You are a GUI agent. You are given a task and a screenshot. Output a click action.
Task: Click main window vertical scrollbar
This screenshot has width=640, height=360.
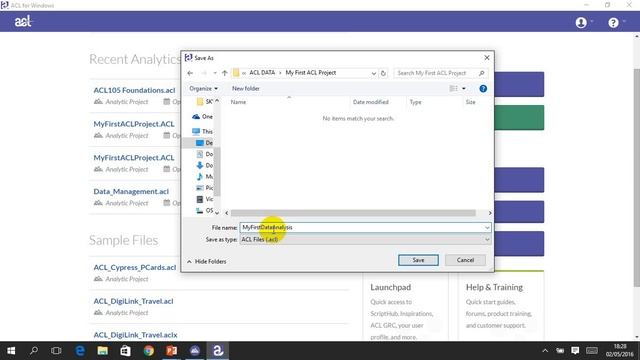[636, 178]
